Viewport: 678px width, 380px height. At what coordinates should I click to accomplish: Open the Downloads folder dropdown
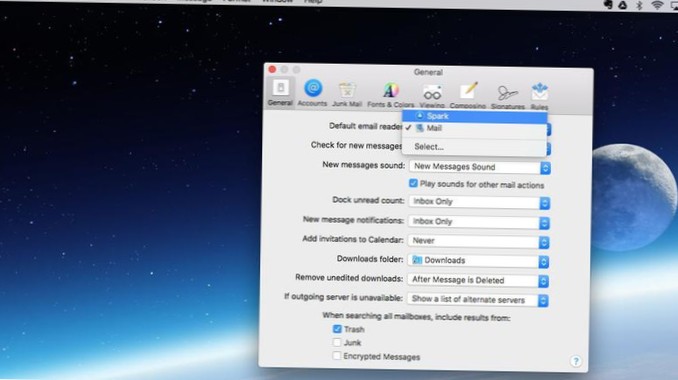point(478,261)
